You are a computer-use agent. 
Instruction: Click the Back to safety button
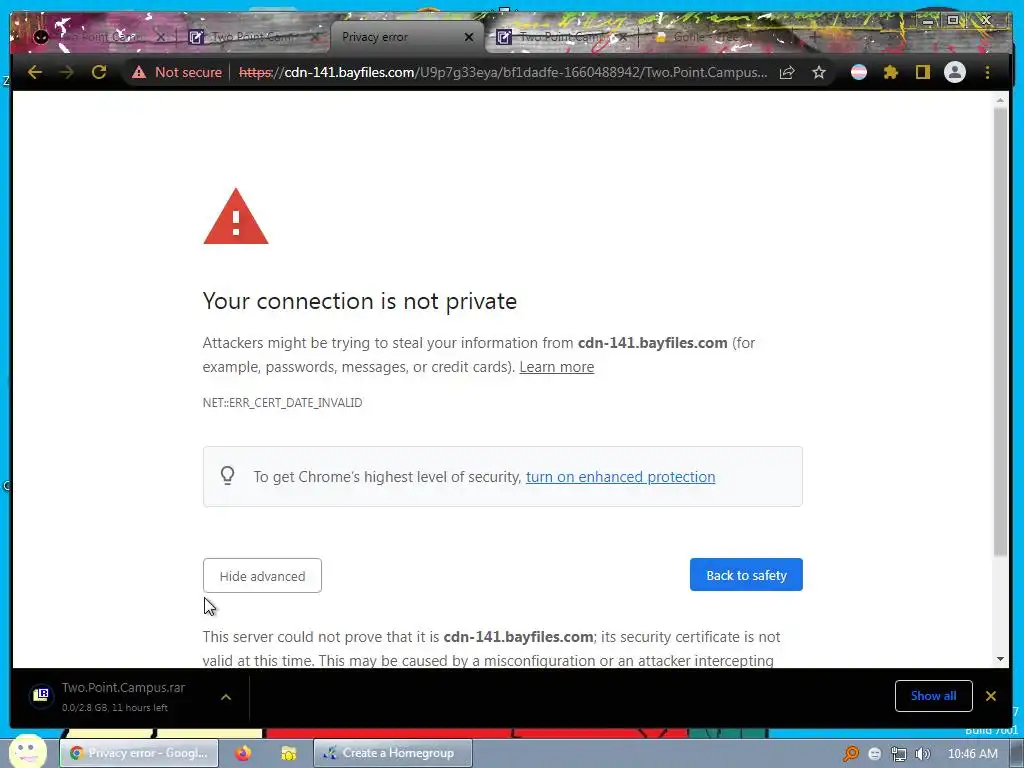coord(746,575)
